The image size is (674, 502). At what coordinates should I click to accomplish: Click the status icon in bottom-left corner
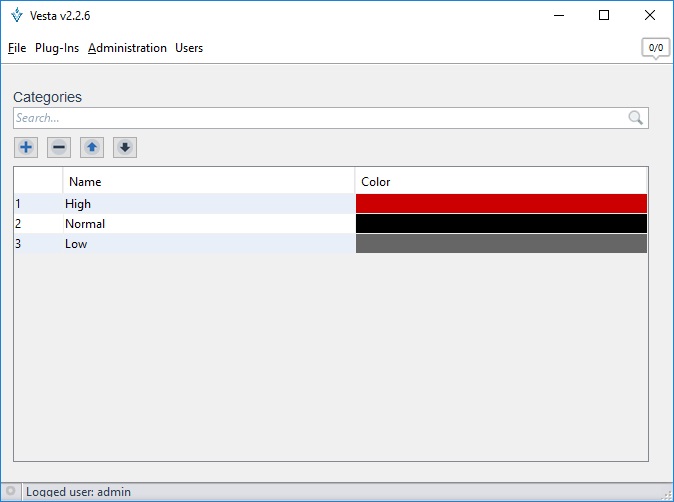pyautogui.click(x=10, y=492)
